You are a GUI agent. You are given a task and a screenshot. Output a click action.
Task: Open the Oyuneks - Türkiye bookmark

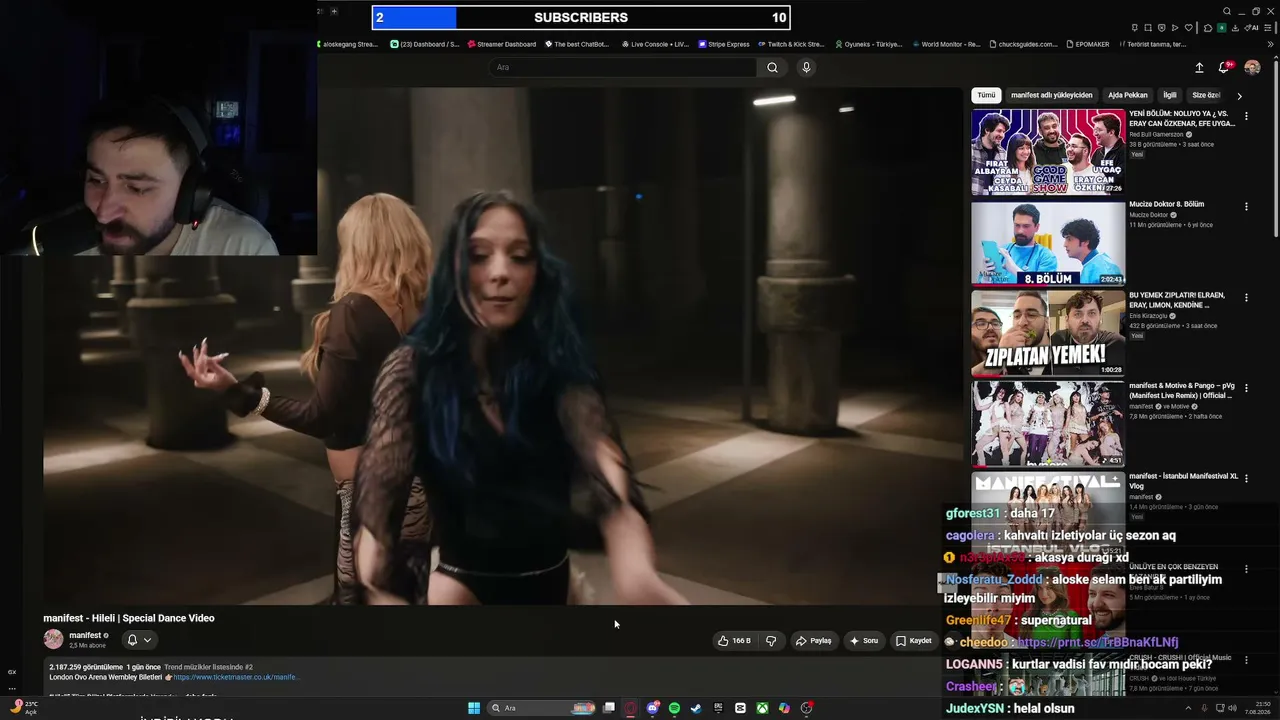[868, 44]
